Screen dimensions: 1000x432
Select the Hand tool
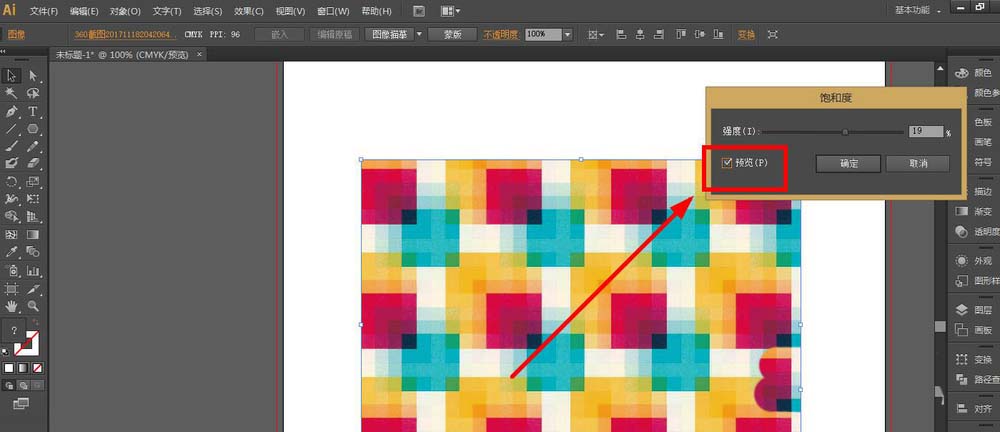(11, 306)
